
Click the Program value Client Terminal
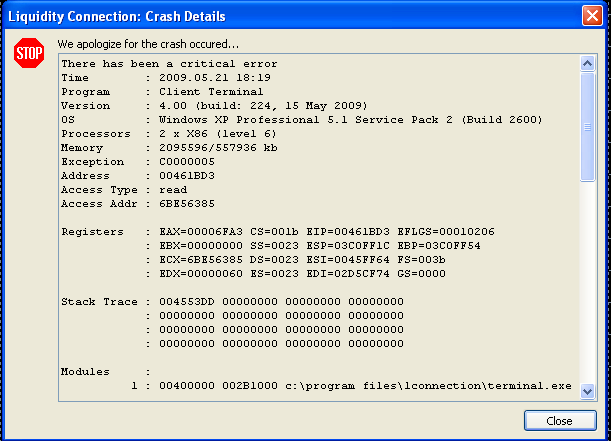(211, 92)
